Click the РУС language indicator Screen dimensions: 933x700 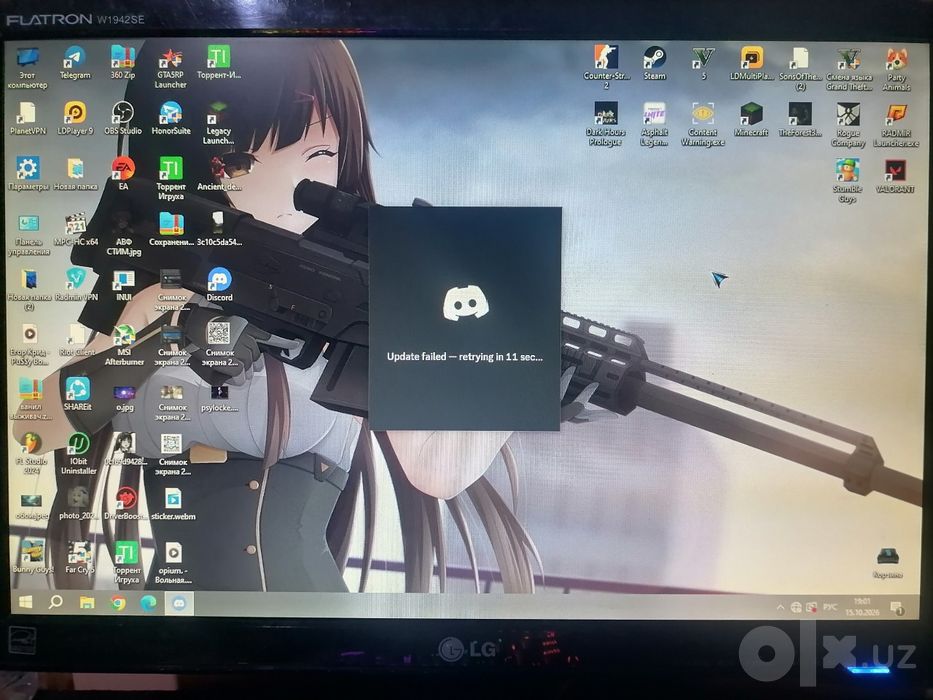pos(829,607)
